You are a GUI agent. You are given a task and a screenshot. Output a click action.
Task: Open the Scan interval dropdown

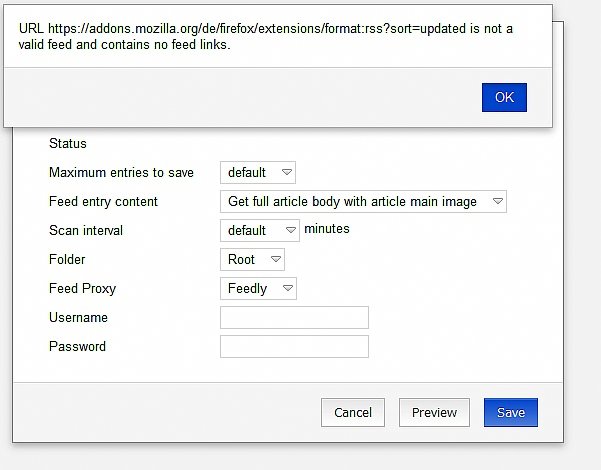click(259, 231)
